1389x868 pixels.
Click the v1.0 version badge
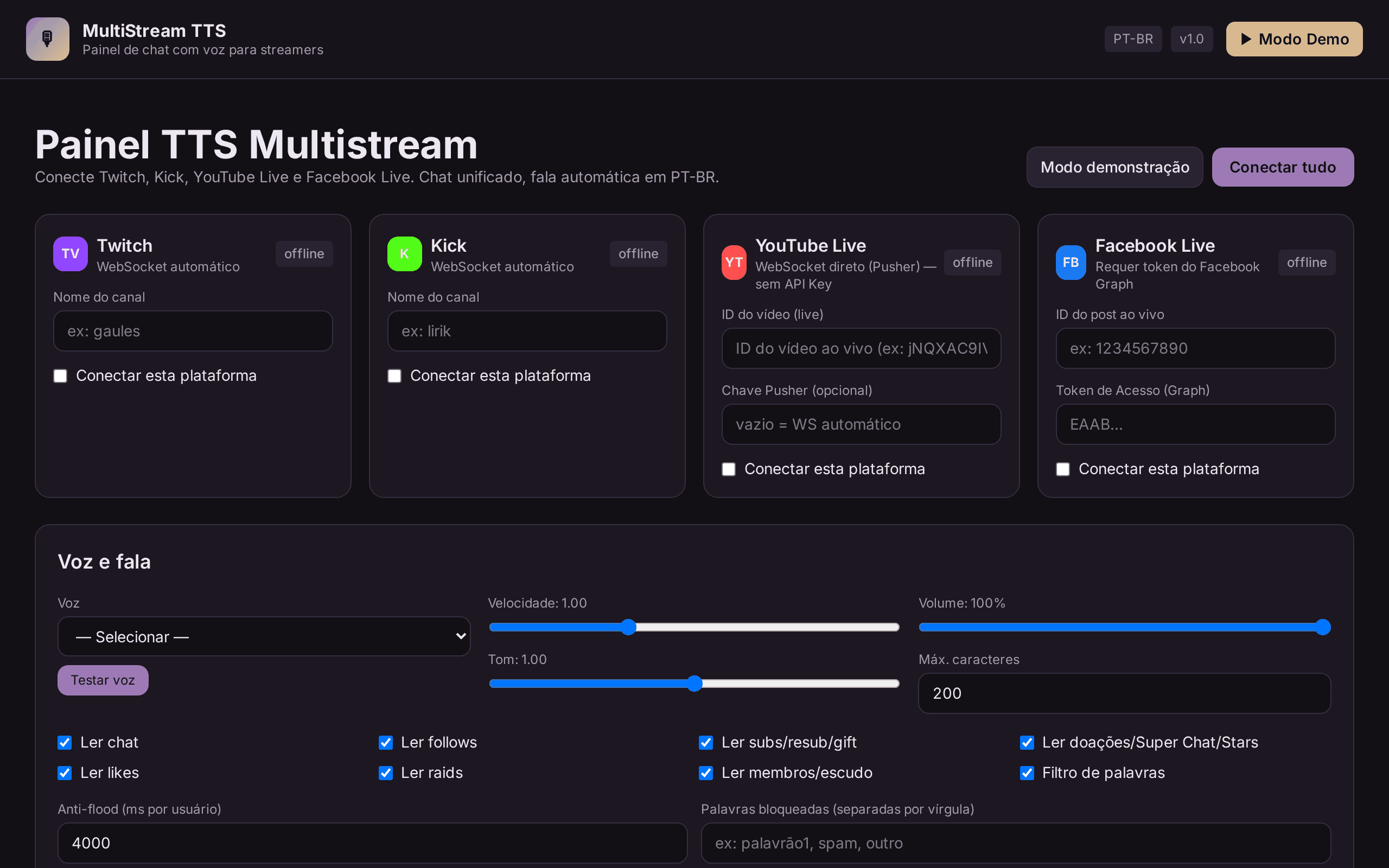click(x=1192, y=39)
